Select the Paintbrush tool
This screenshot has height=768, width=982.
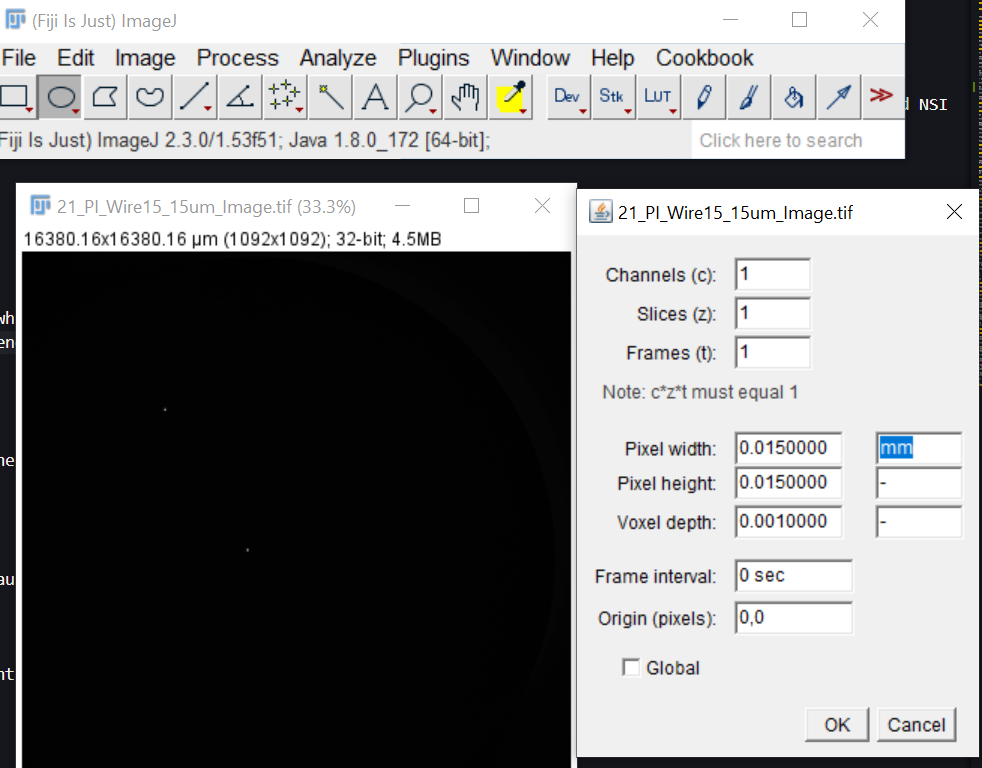[748, 97]
